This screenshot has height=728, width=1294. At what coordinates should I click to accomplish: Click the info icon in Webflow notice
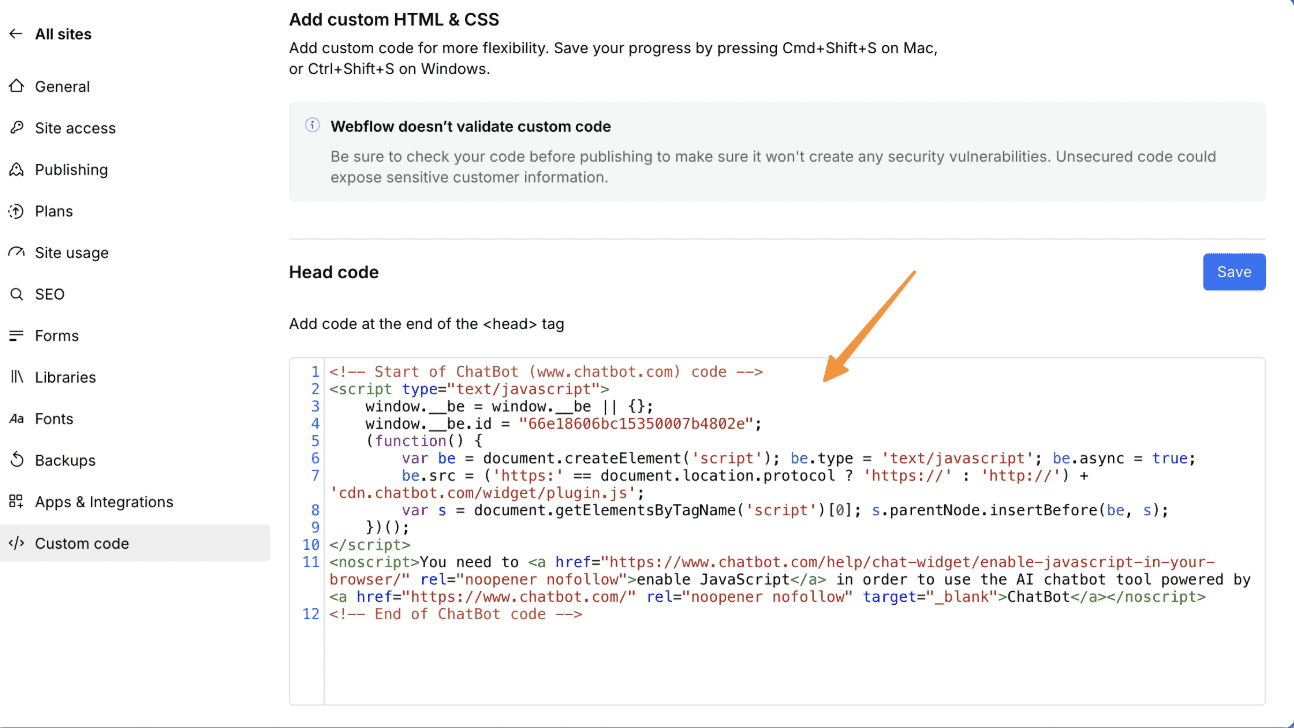tap(312, 126)
